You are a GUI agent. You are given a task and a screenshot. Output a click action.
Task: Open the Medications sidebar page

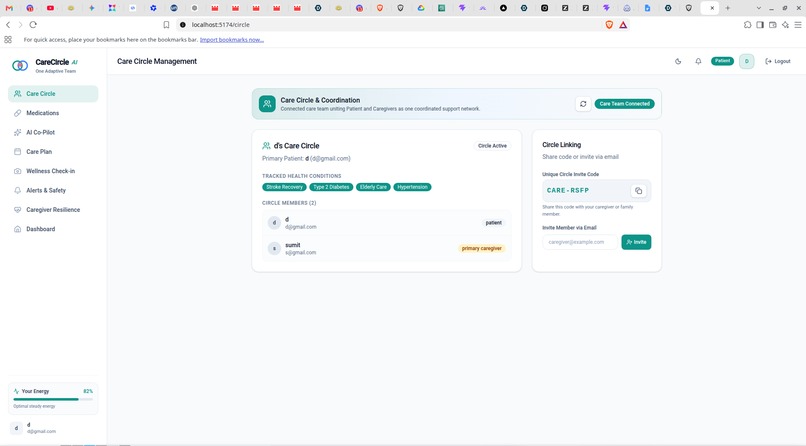tap(53, 113)
